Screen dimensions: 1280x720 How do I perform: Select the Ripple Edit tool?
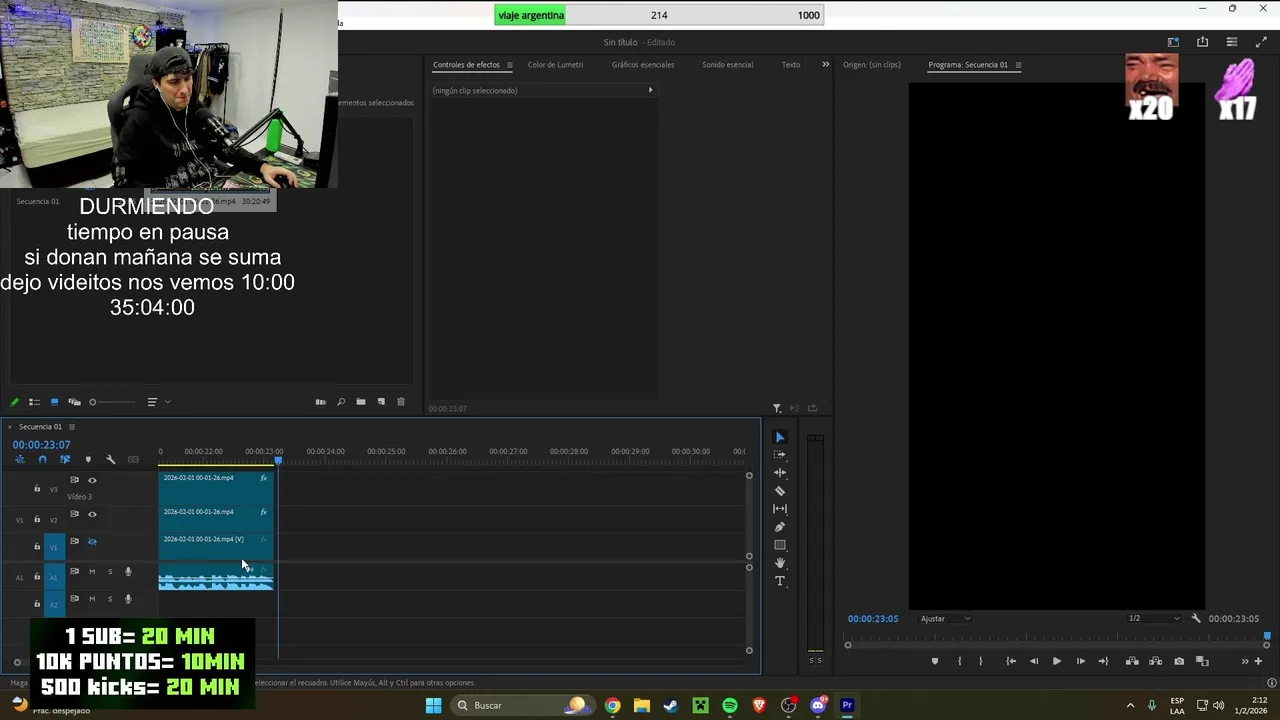pos(780,473)
